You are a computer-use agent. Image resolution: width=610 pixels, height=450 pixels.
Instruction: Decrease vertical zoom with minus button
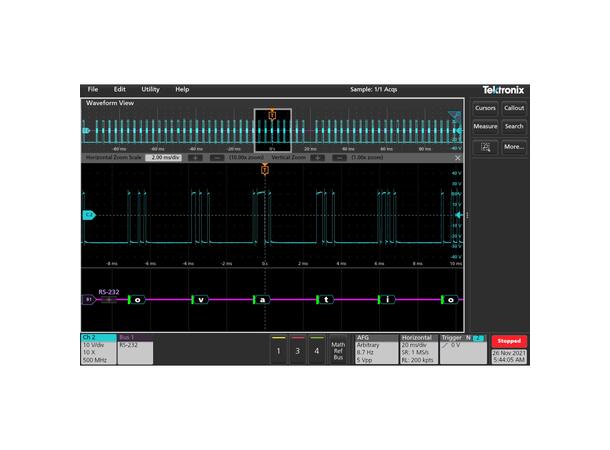(339, 158)
